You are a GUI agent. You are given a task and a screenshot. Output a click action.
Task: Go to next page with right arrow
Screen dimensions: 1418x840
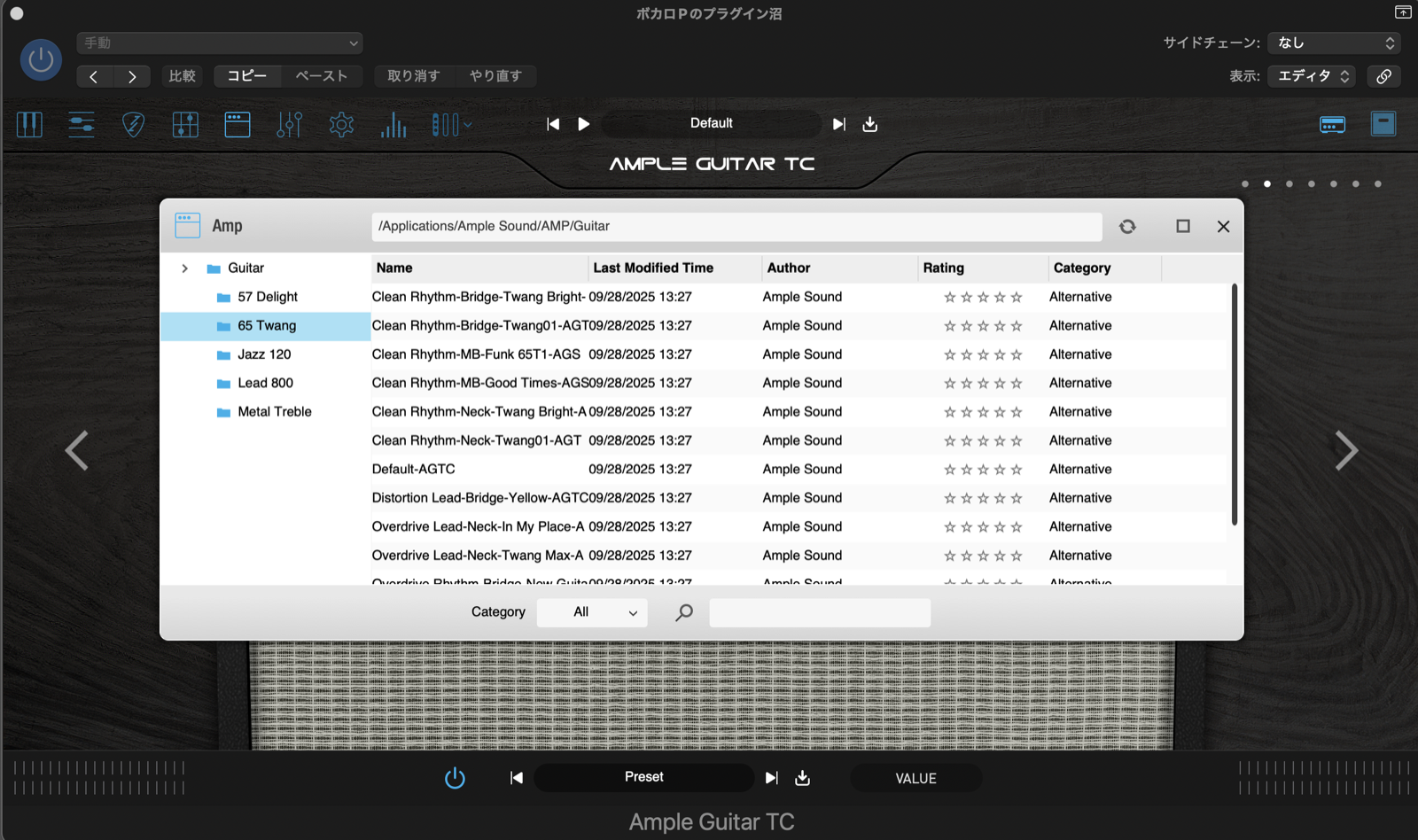1346,450
